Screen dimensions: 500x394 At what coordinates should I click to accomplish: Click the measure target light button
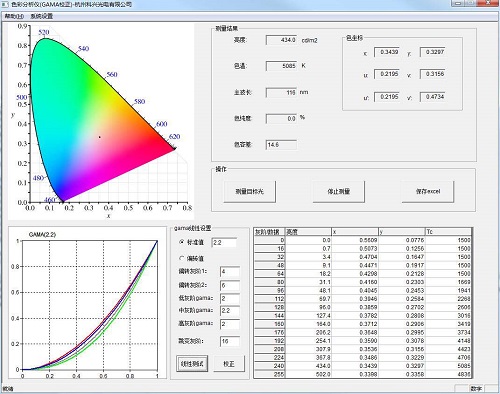point(250,191)
